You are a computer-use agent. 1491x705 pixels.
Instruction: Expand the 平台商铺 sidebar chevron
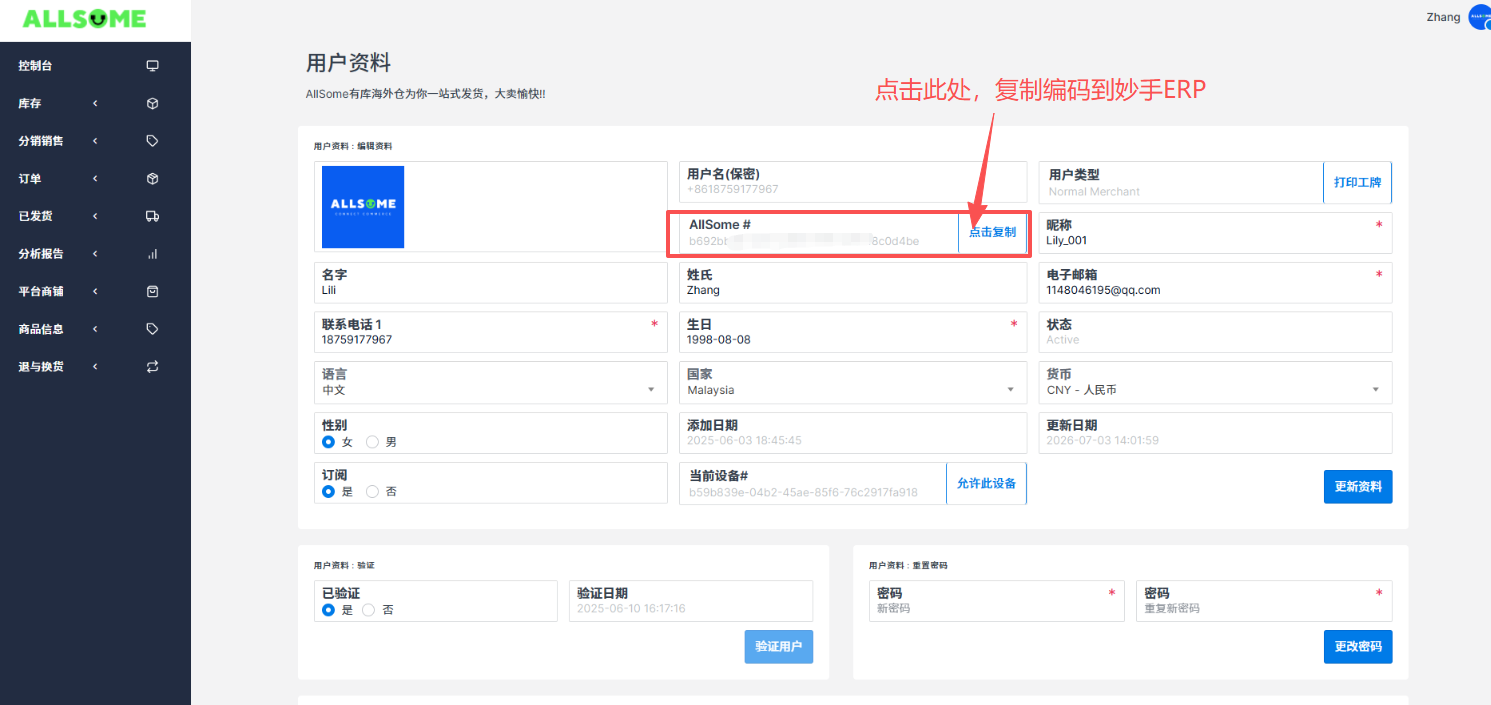pyautogui.click(x=95, y=292)
